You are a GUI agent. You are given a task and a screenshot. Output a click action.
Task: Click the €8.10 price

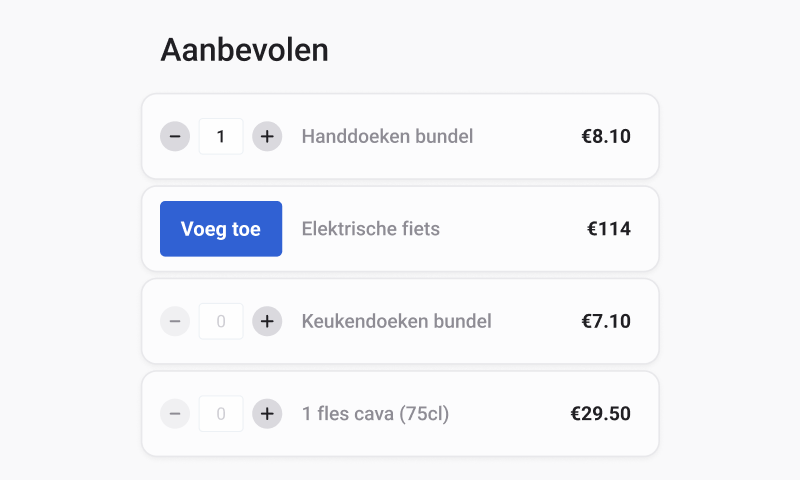click(x=606, y=136)
